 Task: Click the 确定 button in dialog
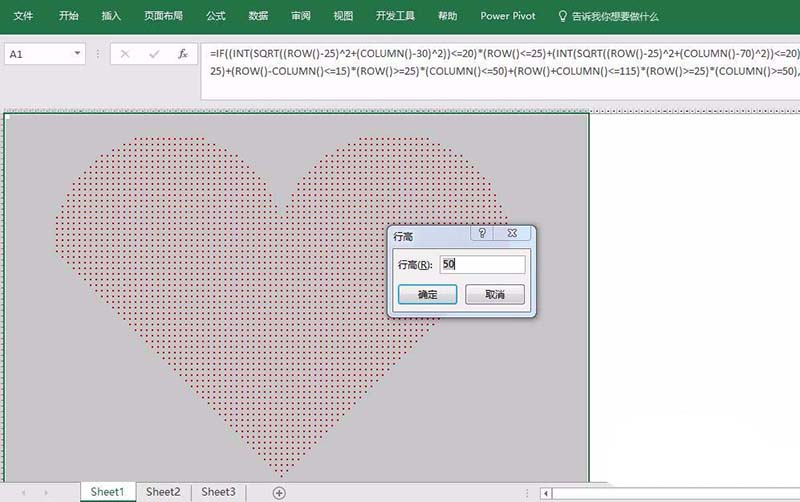click(x=427, y=294)
